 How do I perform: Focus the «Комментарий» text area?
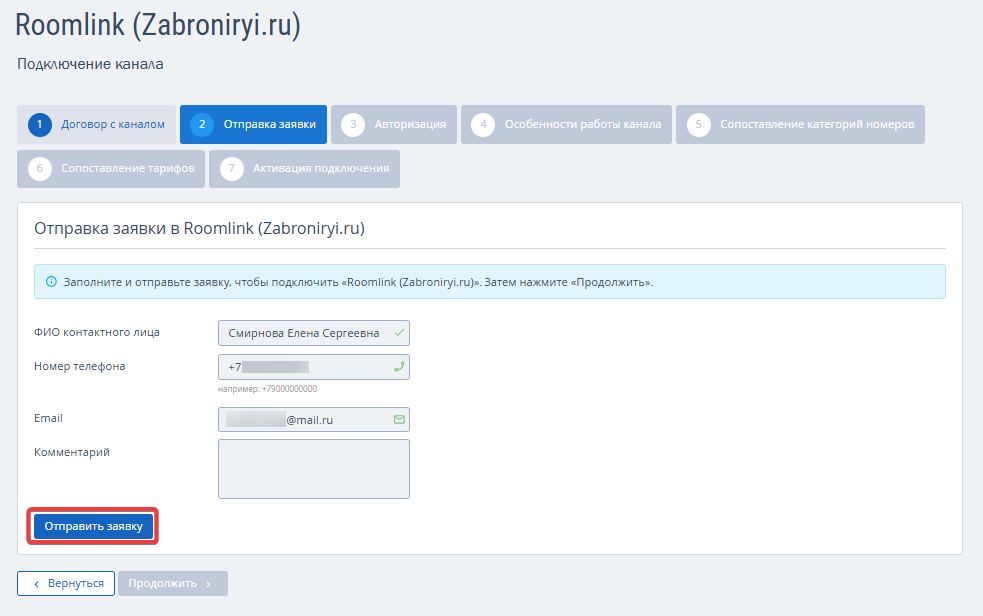click(x=314, y=469)
